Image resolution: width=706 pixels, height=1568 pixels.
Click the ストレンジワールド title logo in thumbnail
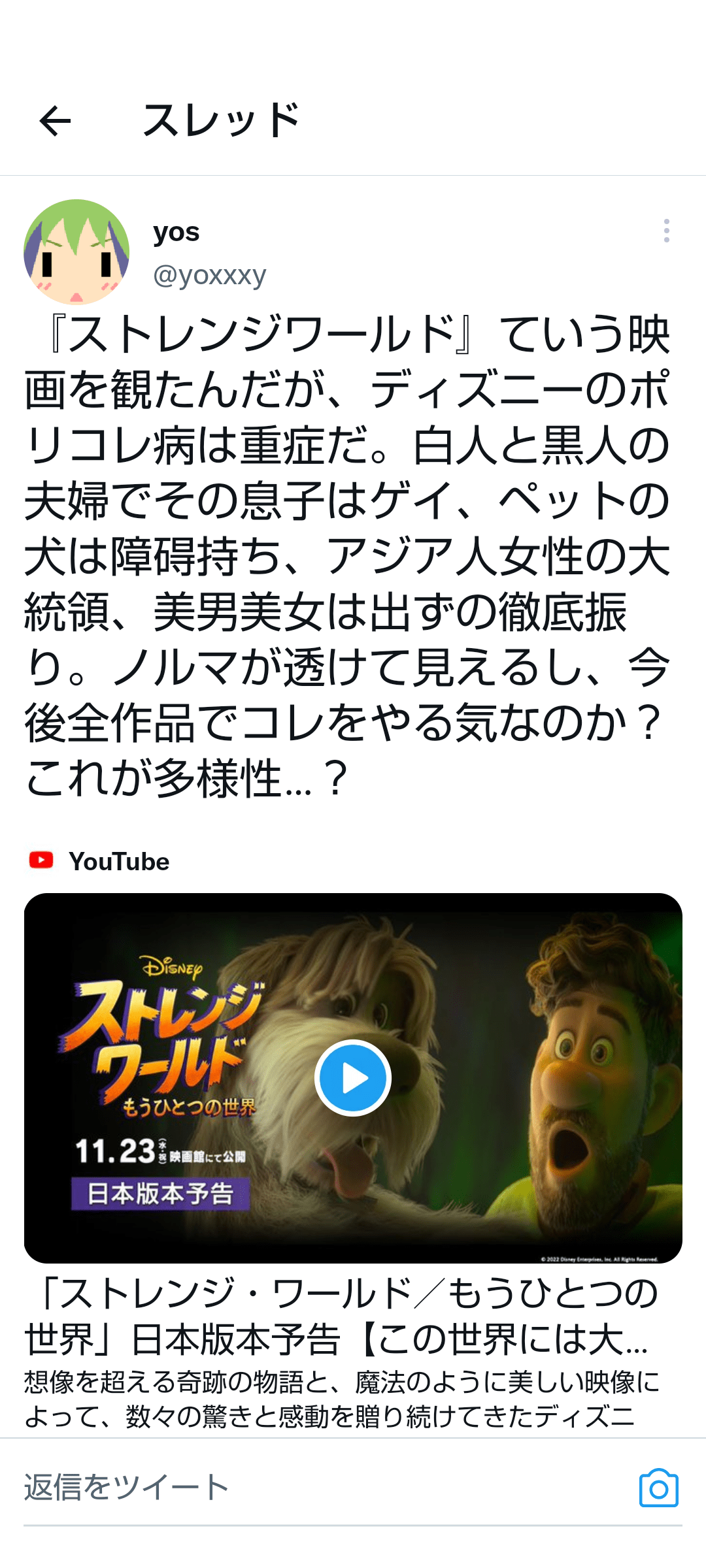click(x=163, y=1039)
